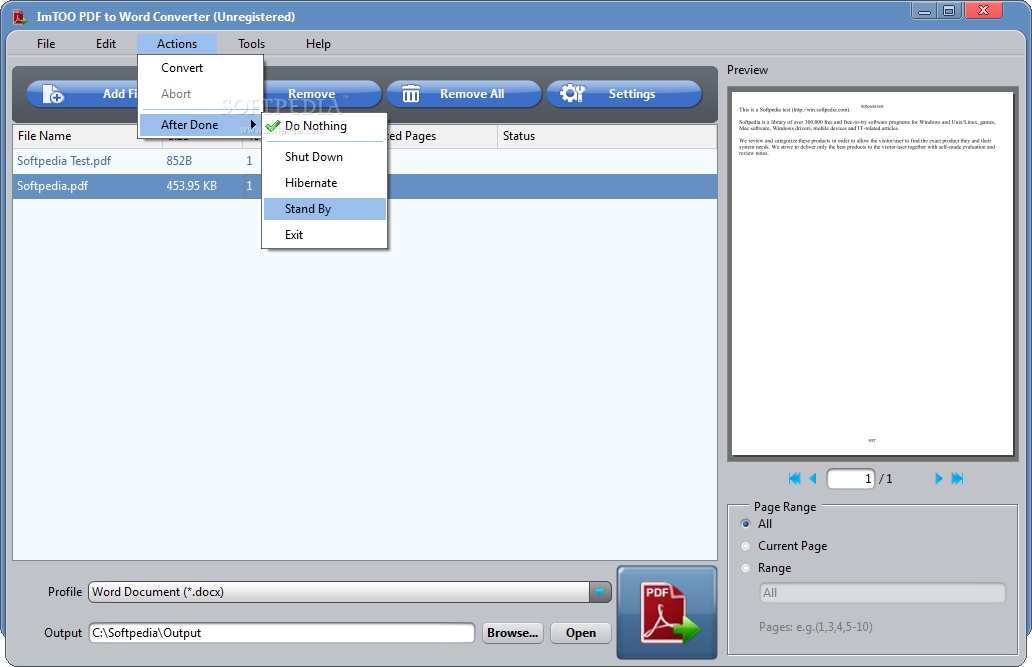Select the Softpedia Test.pdf row
The height and width of the screenshot is (667, 1032).
[x=365, y=161]
